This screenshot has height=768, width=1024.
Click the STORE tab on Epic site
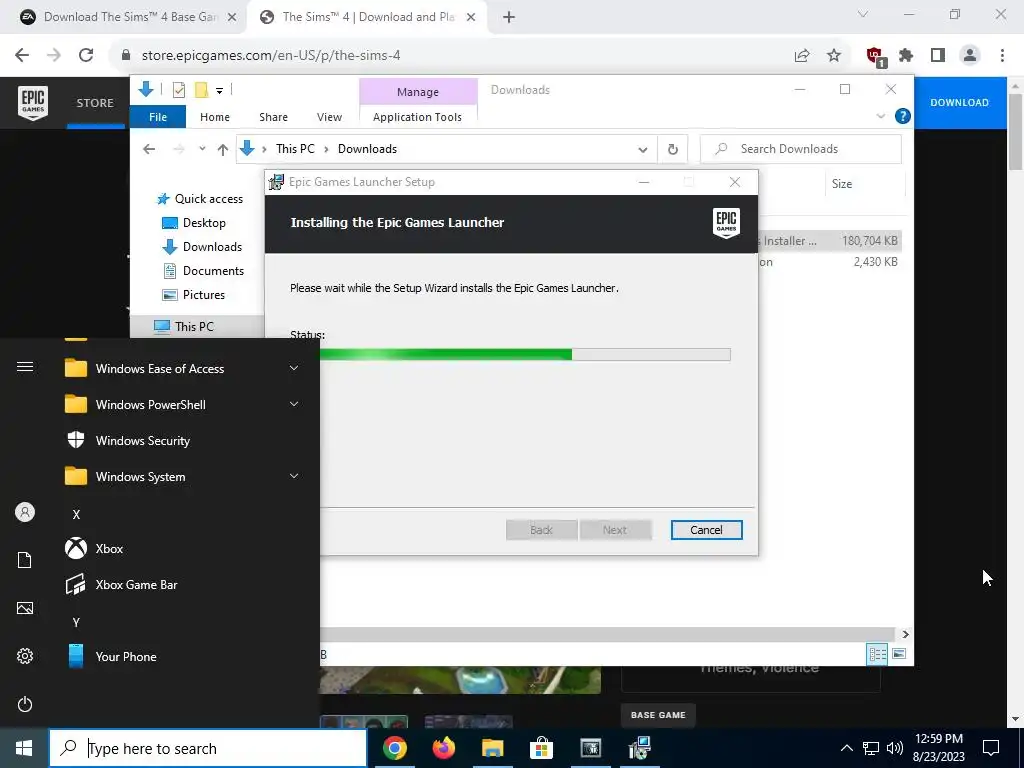coord(95,103)
